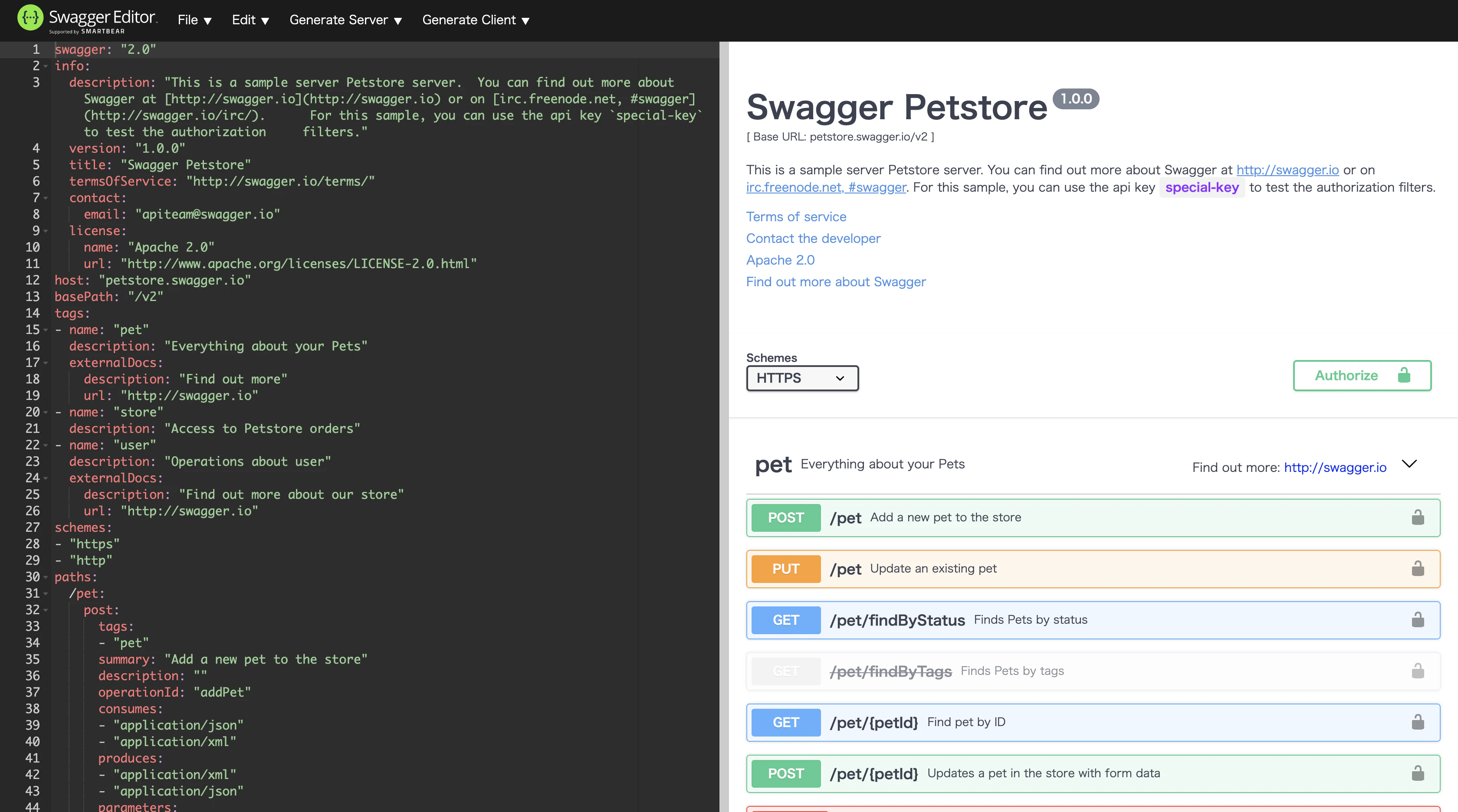
Task: Click the special-key code text
Action: pyautogui.click(x=1202, y=187)
